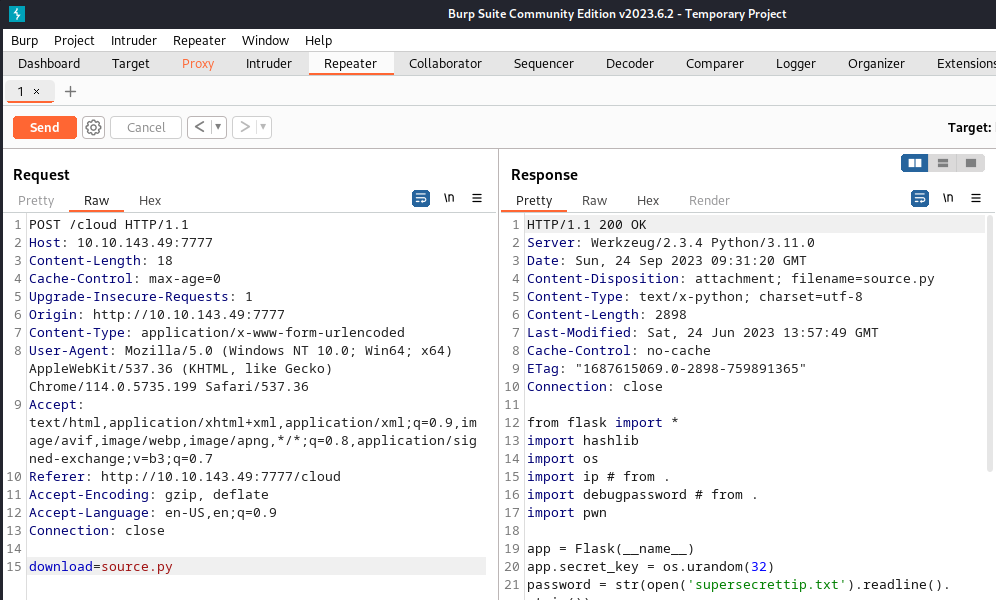
Task: Expand the back-history dropdown arrow
Action: [218, 128]
